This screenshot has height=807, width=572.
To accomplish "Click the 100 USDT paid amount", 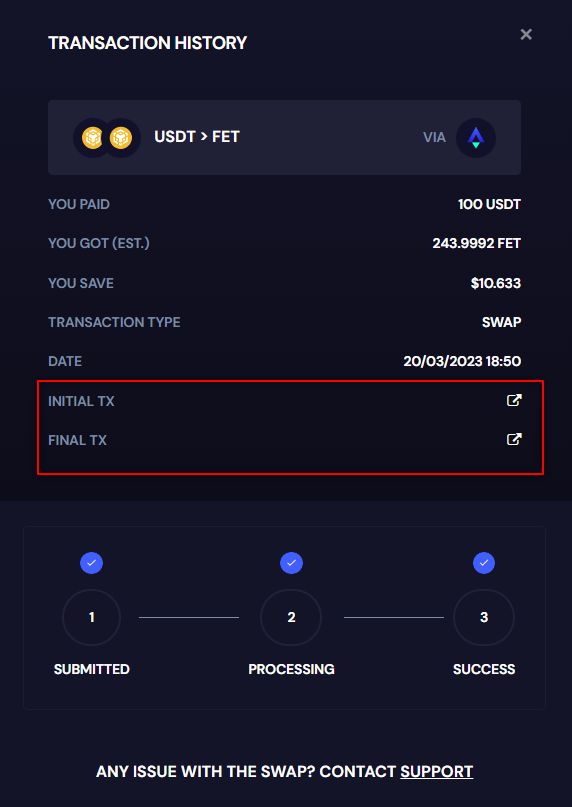I will coord(489,204).
